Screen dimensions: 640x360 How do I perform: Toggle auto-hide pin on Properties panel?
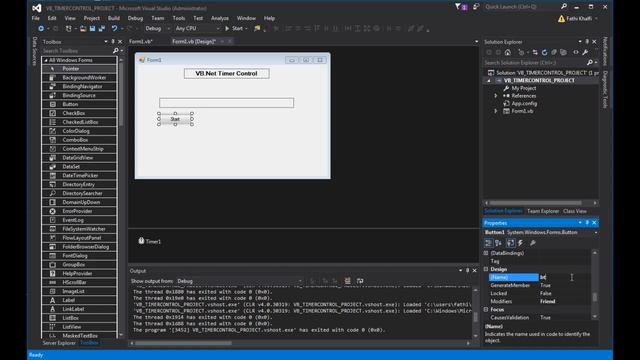tap(587, 223)
